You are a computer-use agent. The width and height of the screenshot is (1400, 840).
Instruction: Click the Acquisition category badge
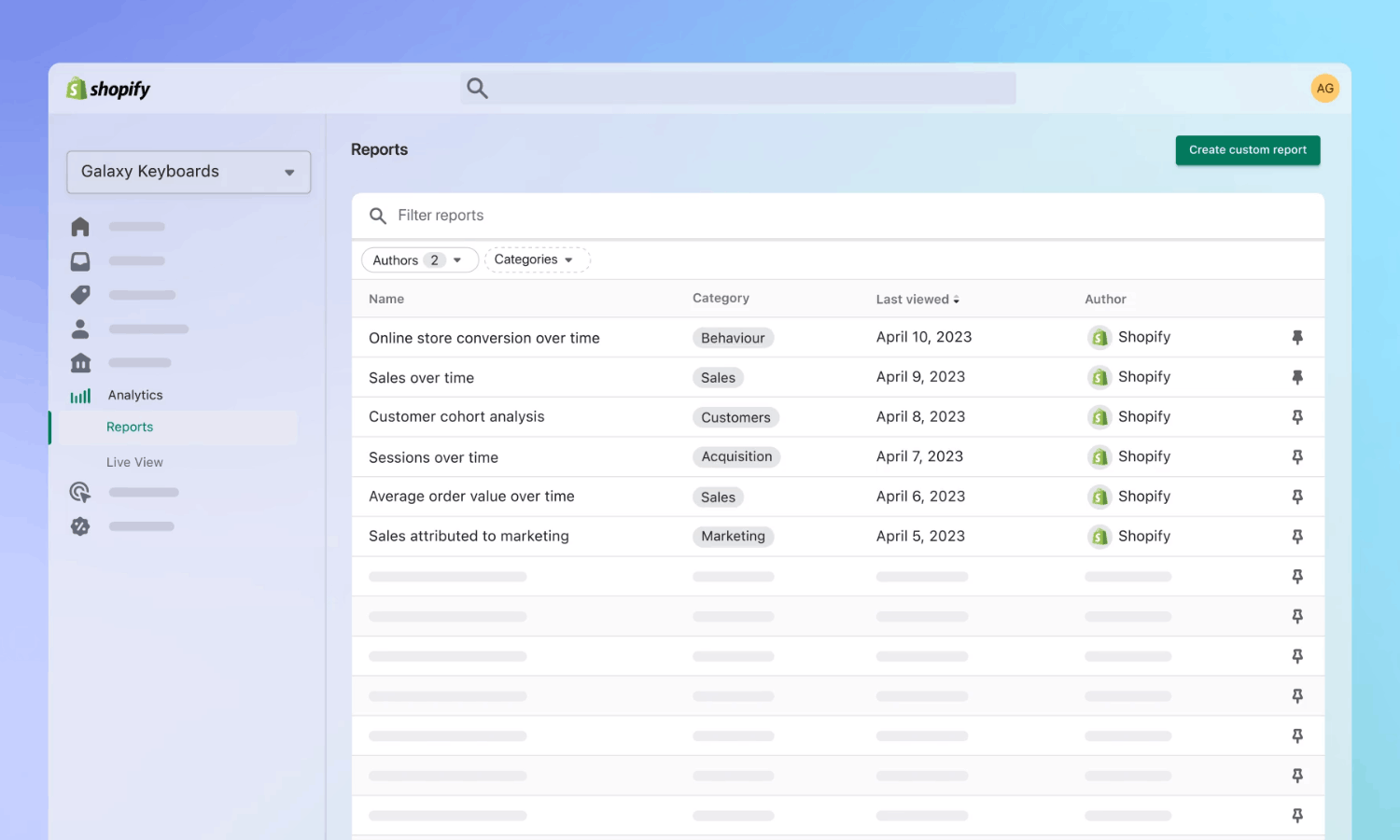coord(736,456)
